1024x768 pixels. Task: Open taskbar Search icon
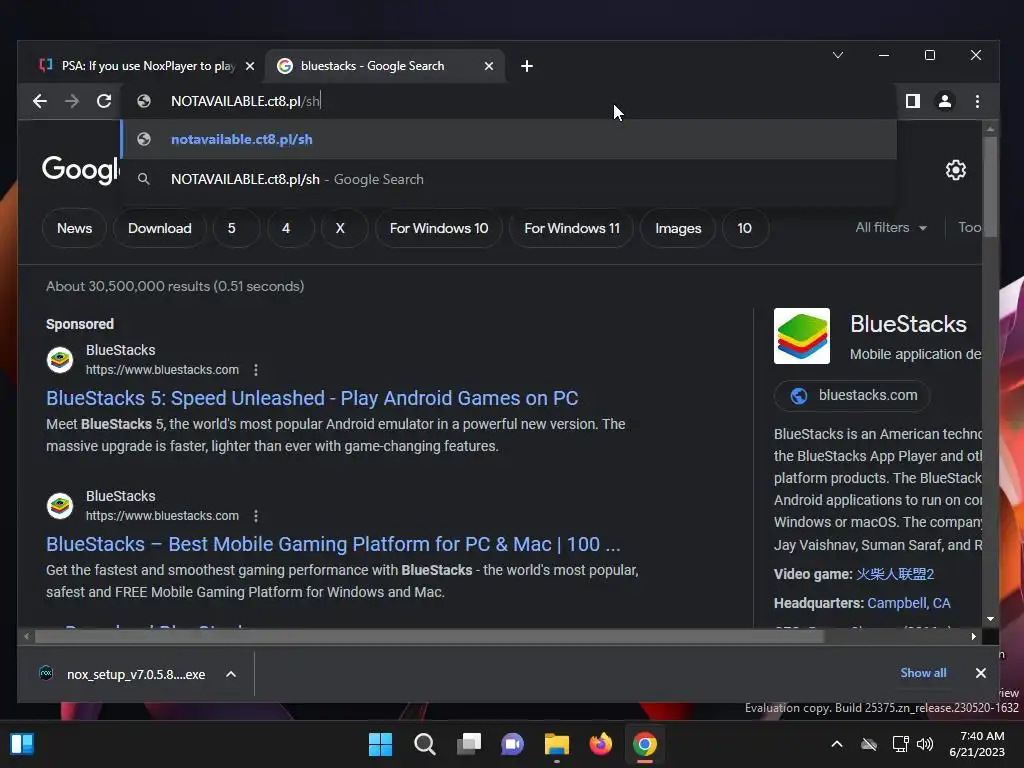424,744
